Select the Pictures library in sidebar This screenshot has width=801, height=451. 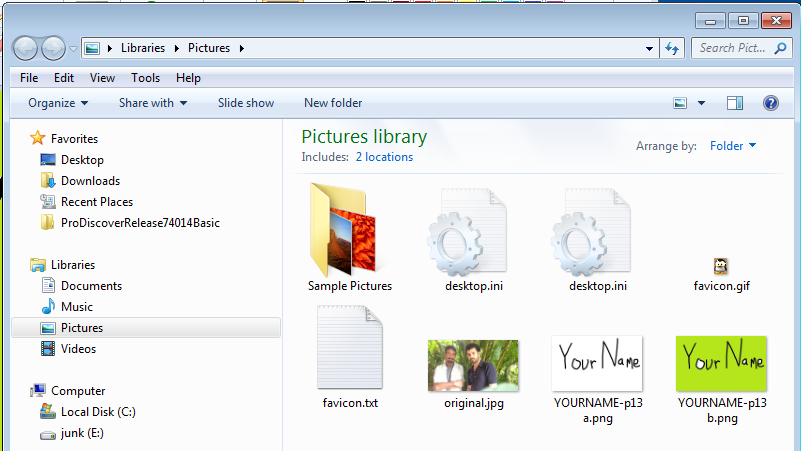click(x=146, y=327)
